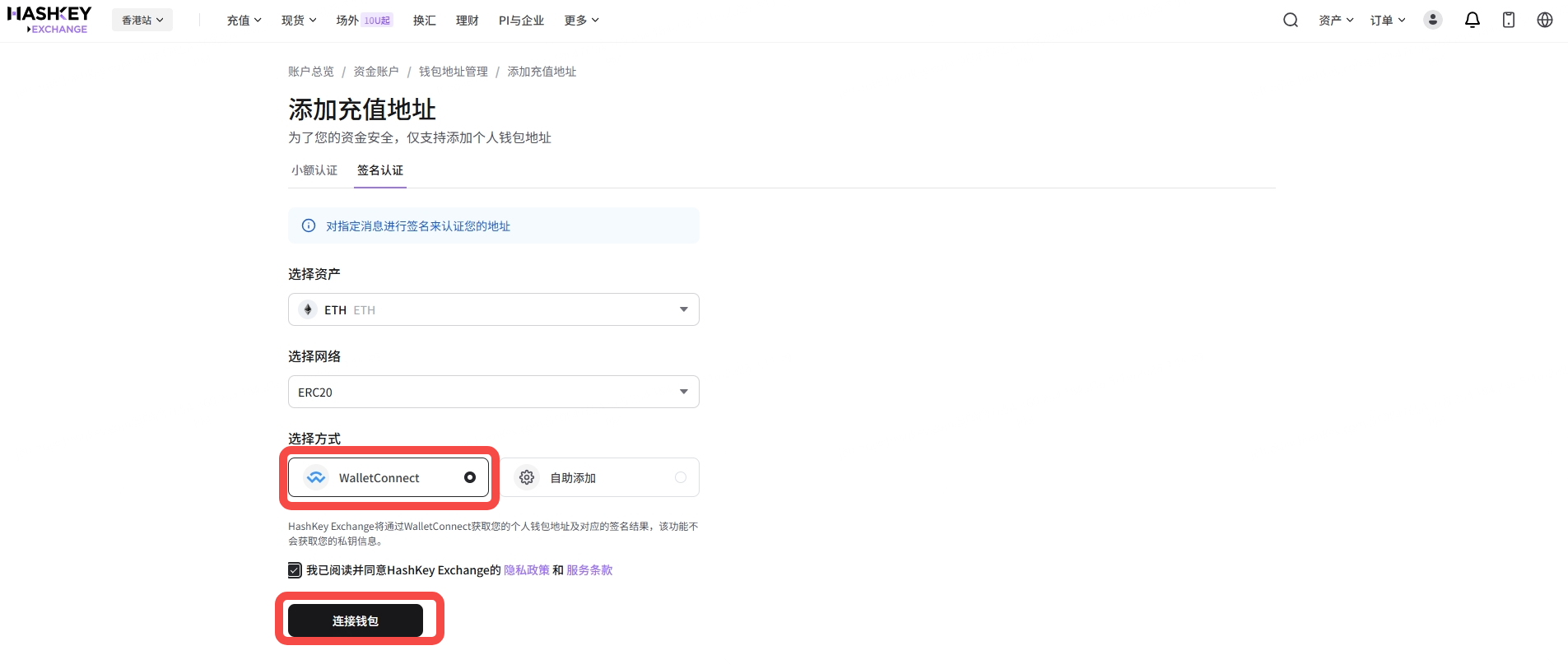Click the WalletConnect logo icon
1568x669 pixels.
pyautogui.click(x=316, y=477)
